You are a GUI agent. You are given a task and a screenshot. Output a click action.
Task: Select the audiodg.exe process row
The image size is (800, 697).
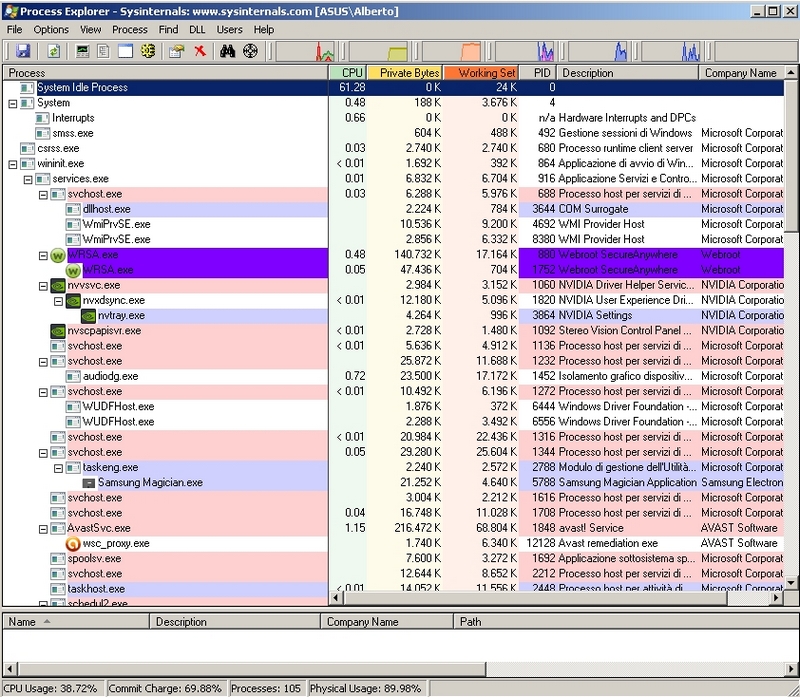coord(393,377)
